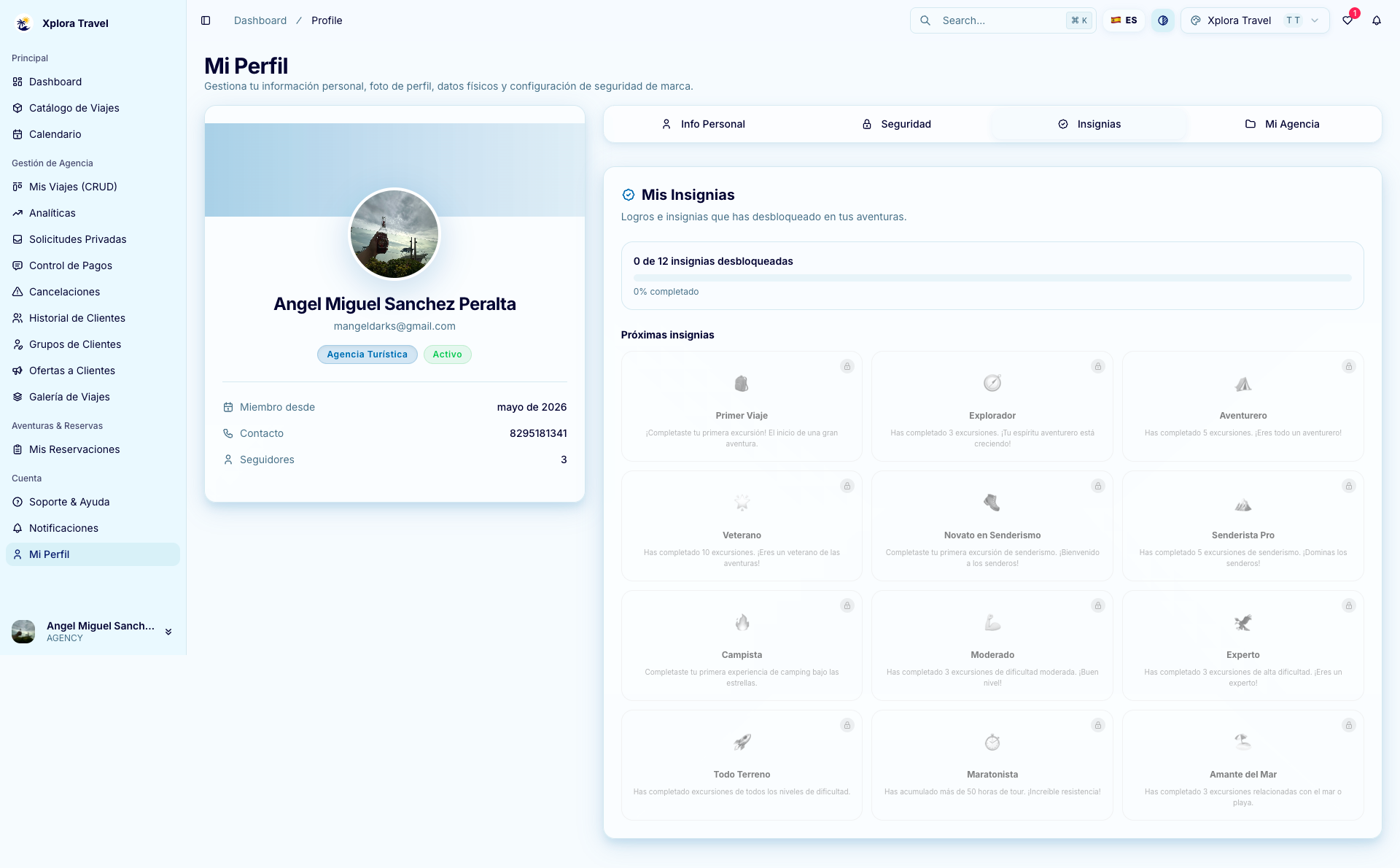Expand the Xplora Travel theme dropdown
This screenshot has width=1400, height=868.
pyautogui.click(x=1255, y=20)
